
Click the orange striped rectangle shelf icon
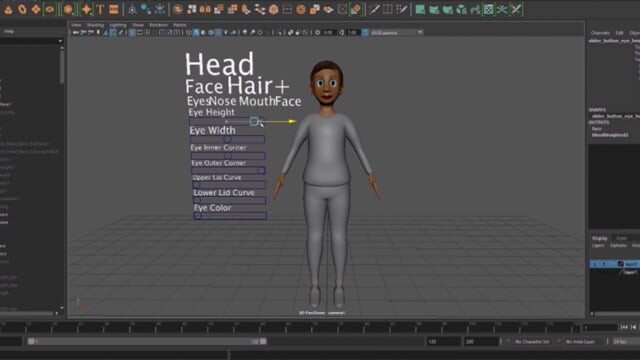coord(114,9)
